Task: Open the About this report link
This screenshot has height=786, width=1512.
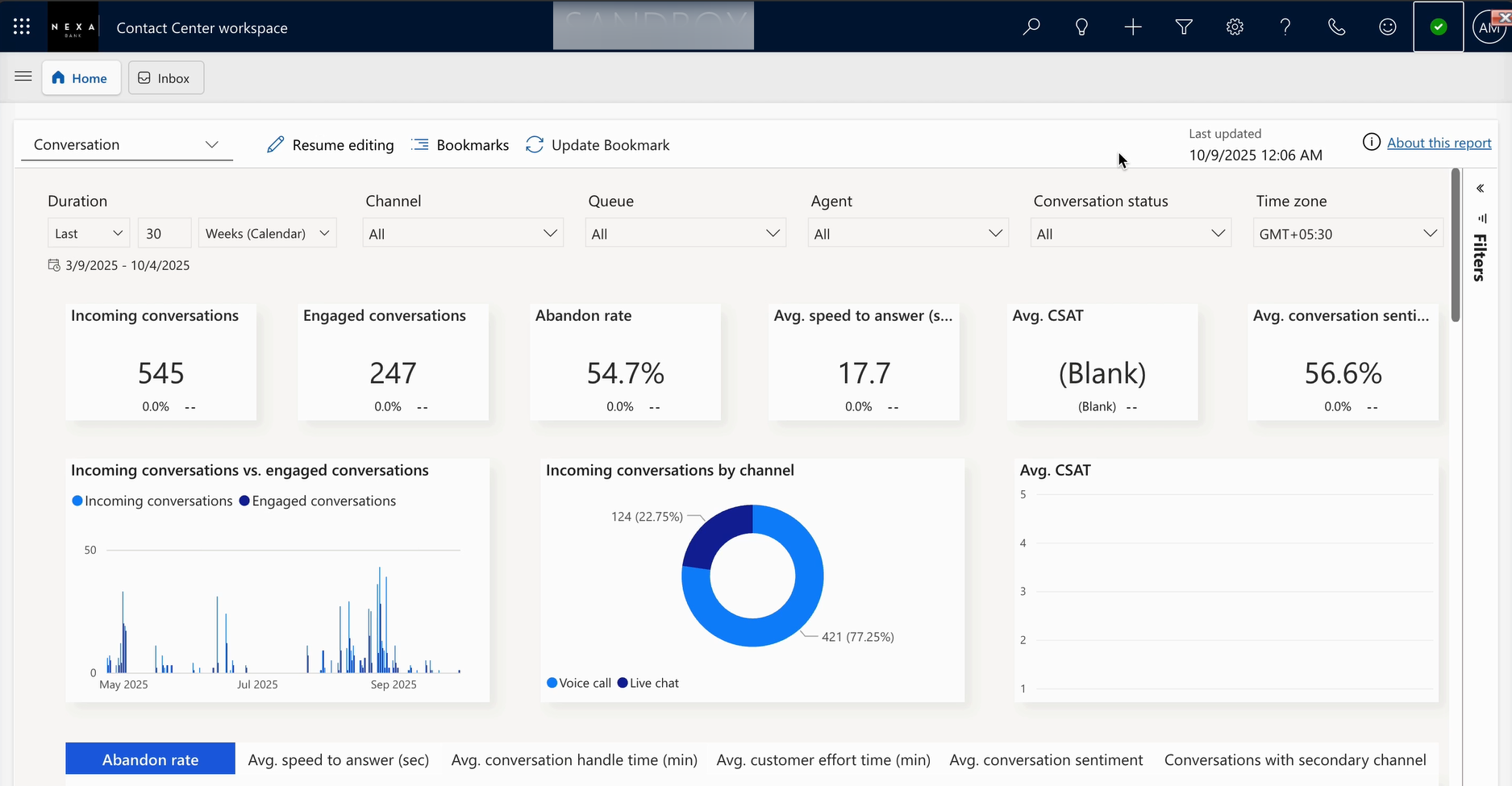Action: point(1439,143)
